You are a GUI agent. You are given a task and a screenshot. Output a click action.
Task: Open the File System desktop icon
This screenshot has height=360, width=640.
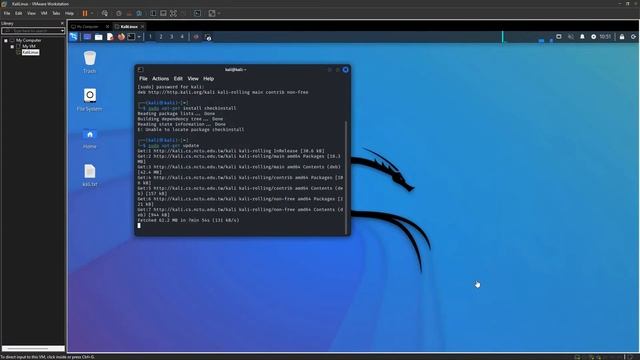(90, 100)
